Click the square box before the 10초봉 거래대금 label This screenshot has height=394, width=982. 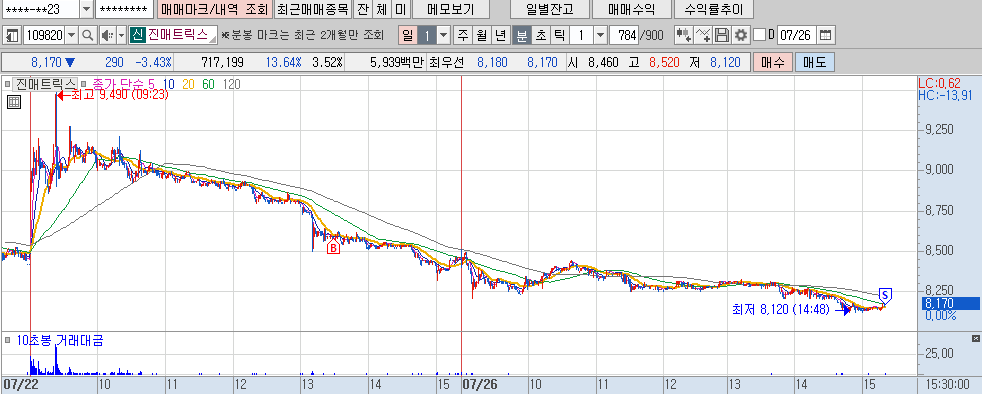click(x=8, y=341)
